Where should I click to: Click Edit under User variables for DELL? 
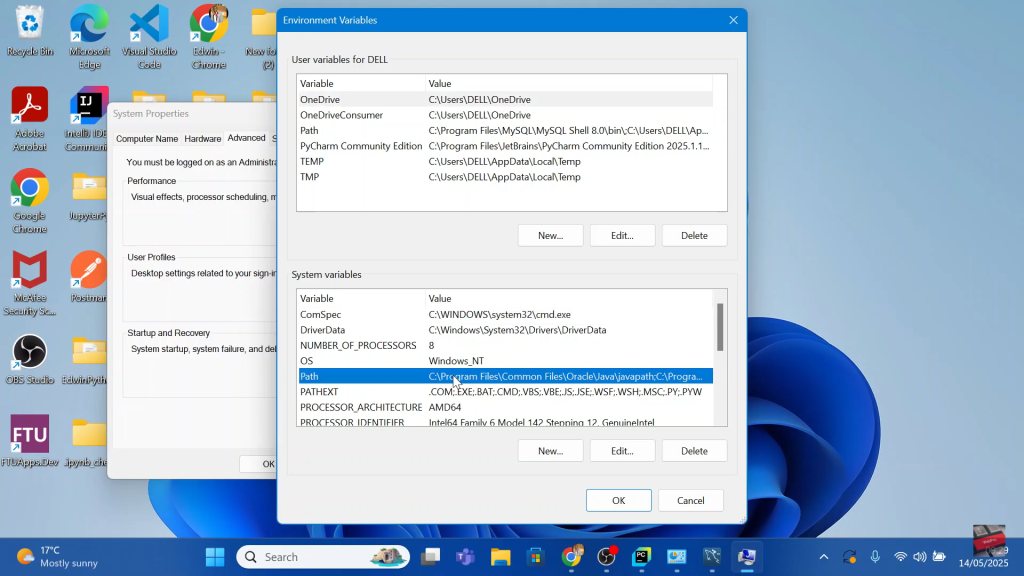click(622, 236)
